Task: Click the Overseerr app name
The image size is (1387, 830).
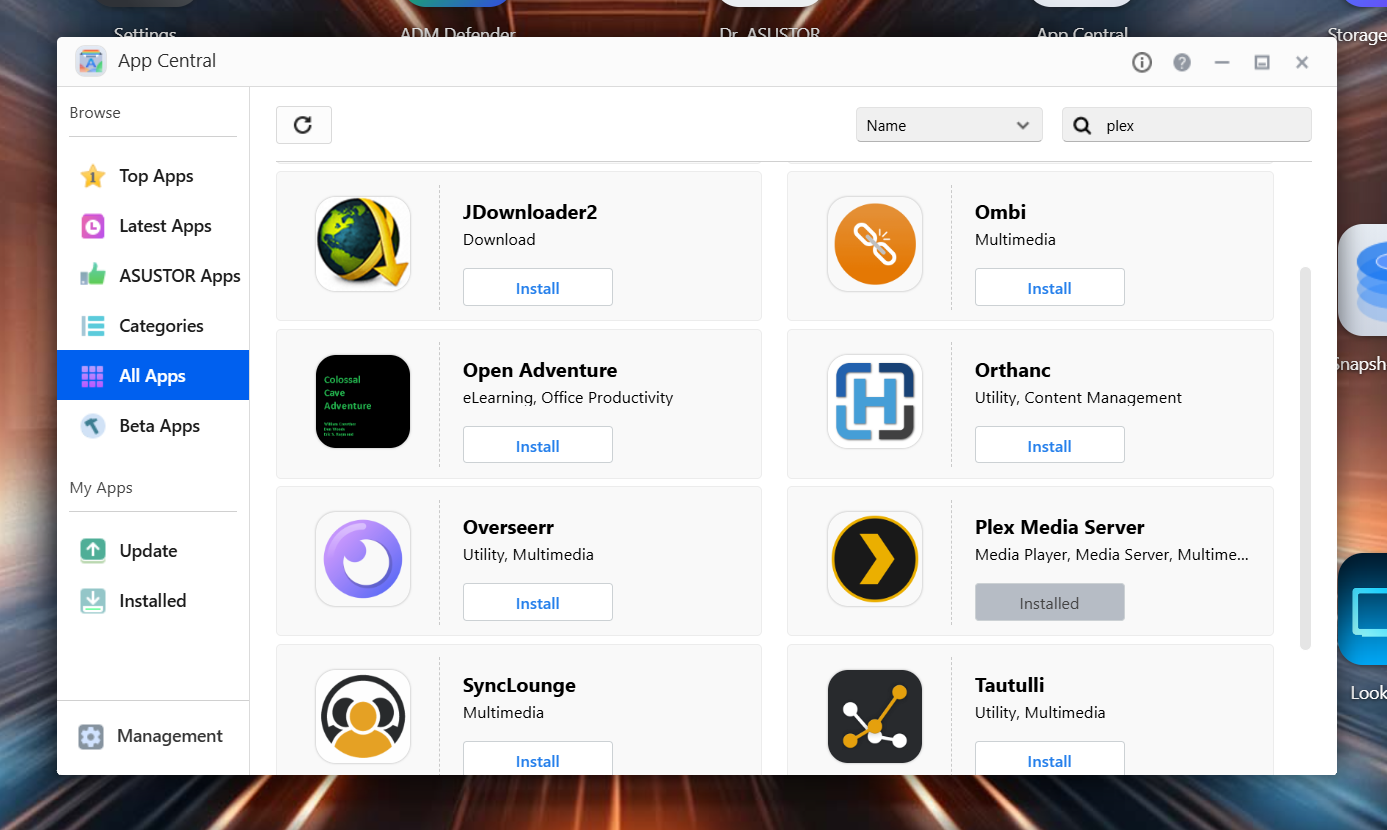Action: tap(508, 527)
